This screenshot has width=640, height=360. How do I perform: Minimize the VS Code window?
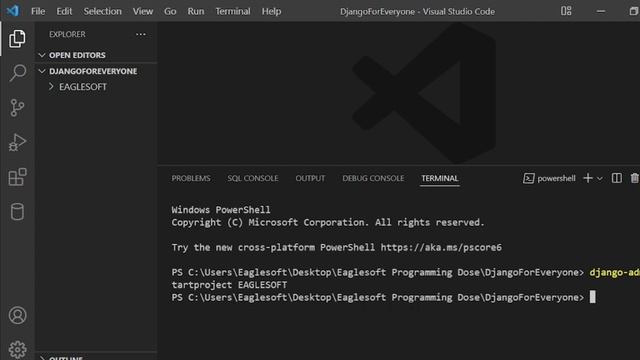(x=601, y=11)
